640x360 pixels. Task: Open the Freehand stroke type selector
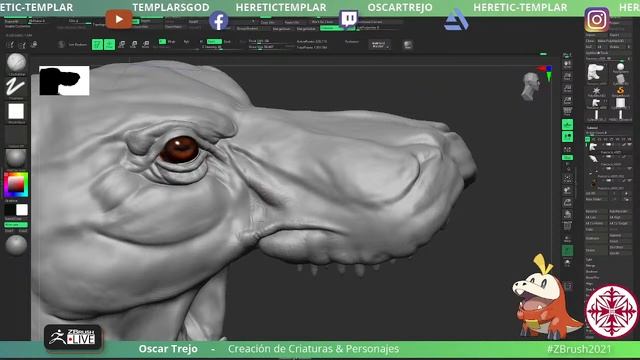16,87
